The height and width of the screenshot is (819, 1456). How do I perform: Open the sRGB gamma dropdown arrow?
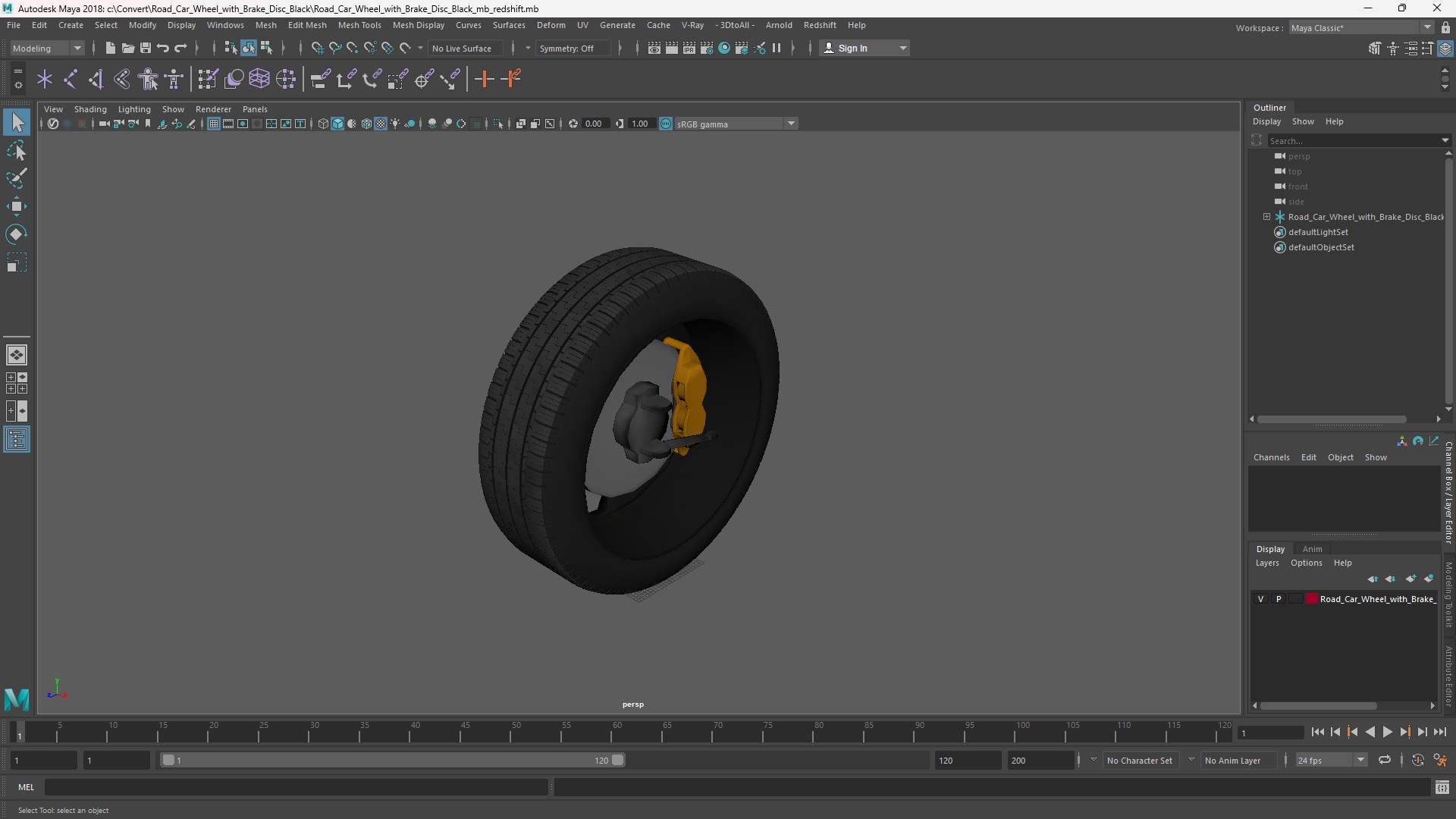point(791,124)
